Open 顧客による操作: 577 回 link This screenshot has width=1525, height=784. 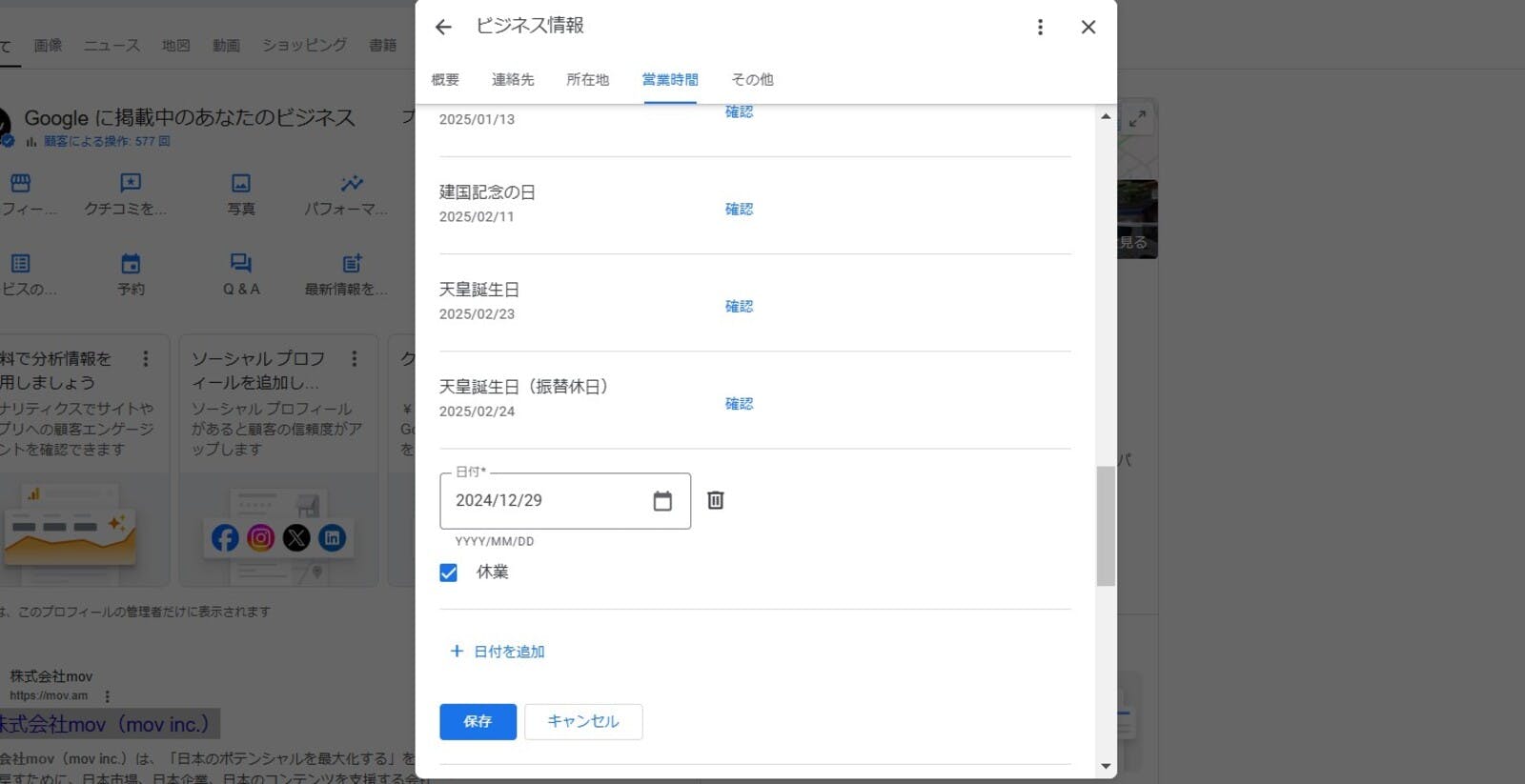[107, 141]
